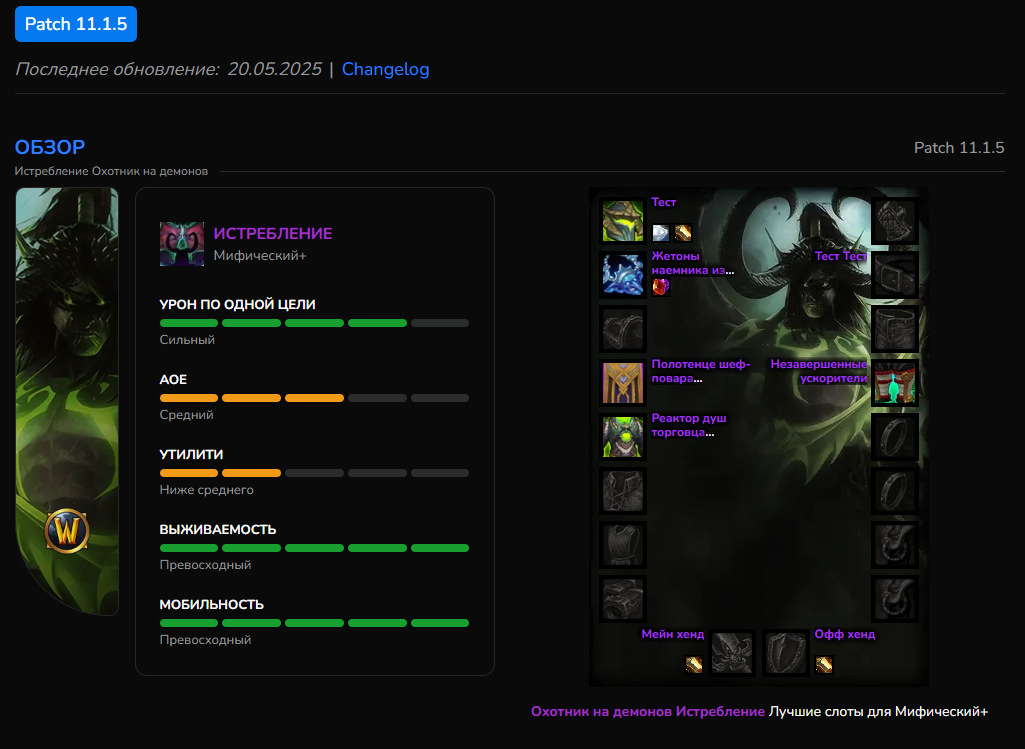Click the enchant scroll icon below Офф хенд
This screenshot has height=749, width=1025.
[824, 665]
